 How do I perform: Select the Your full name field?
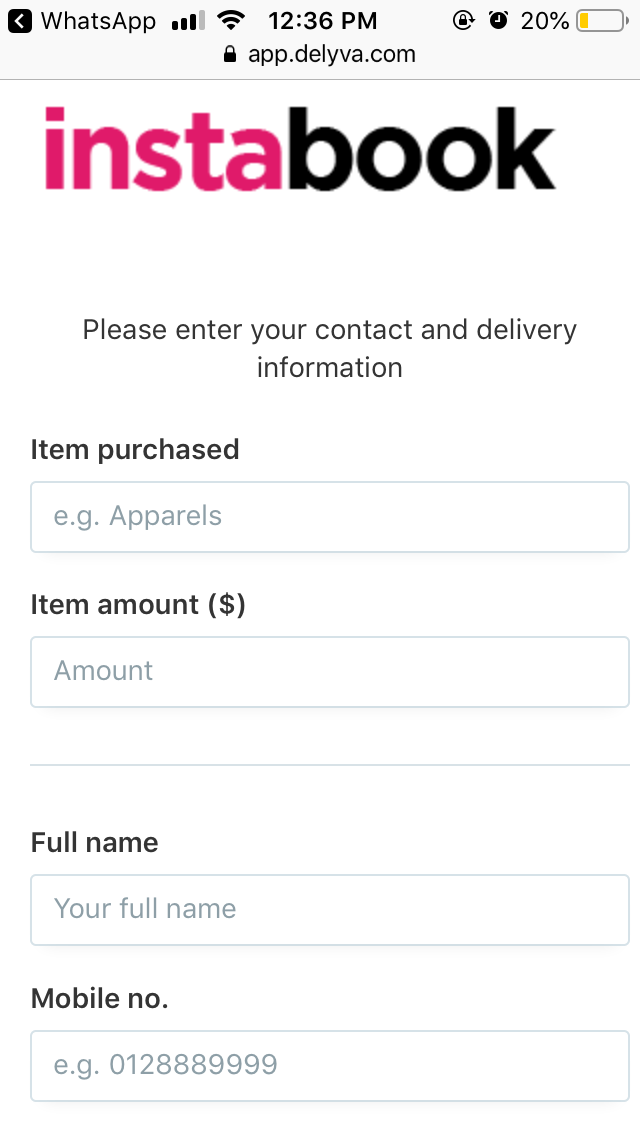point(330,910)
